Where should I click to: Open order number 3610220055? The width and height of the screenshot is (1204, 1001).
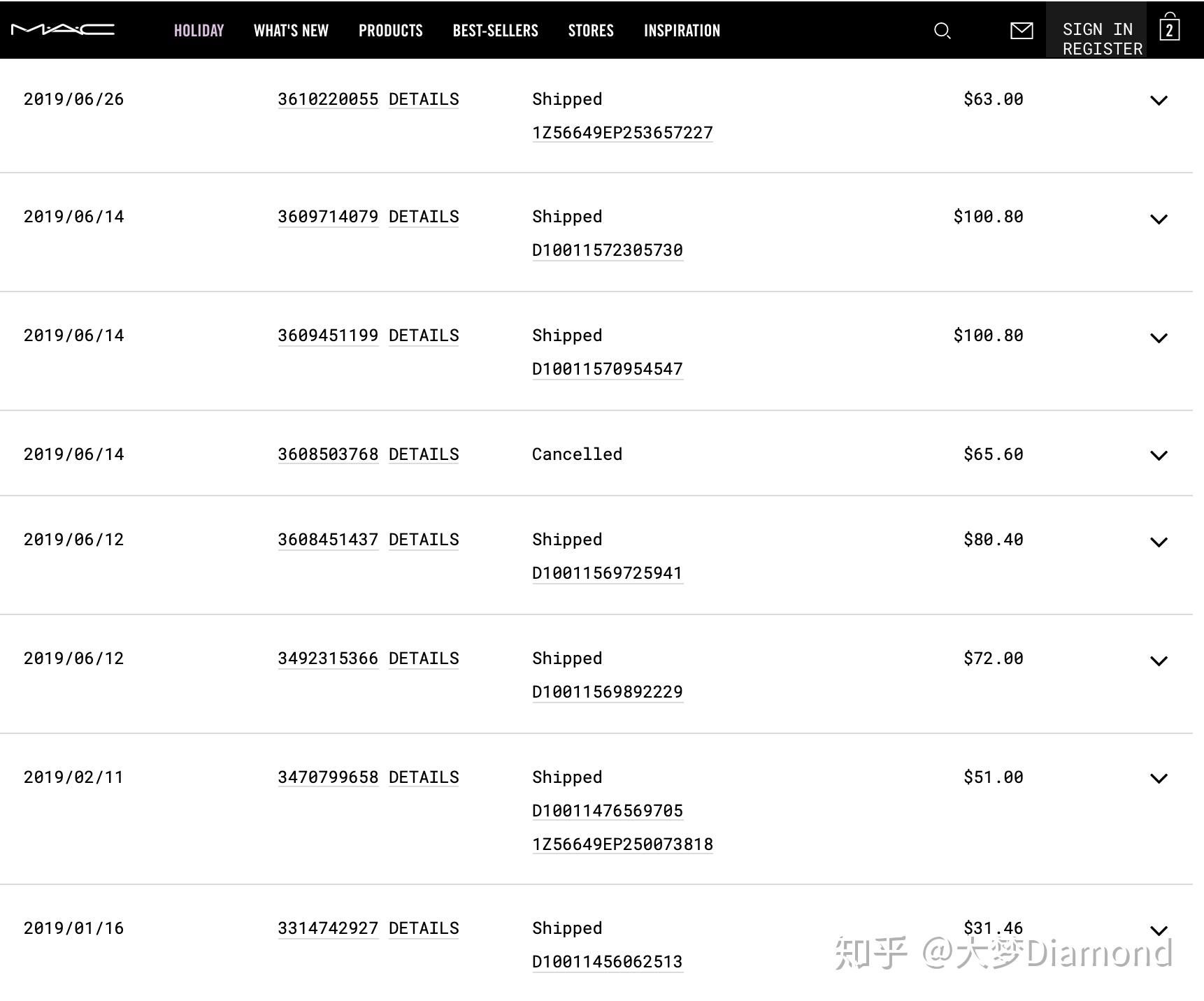[328, 99]
